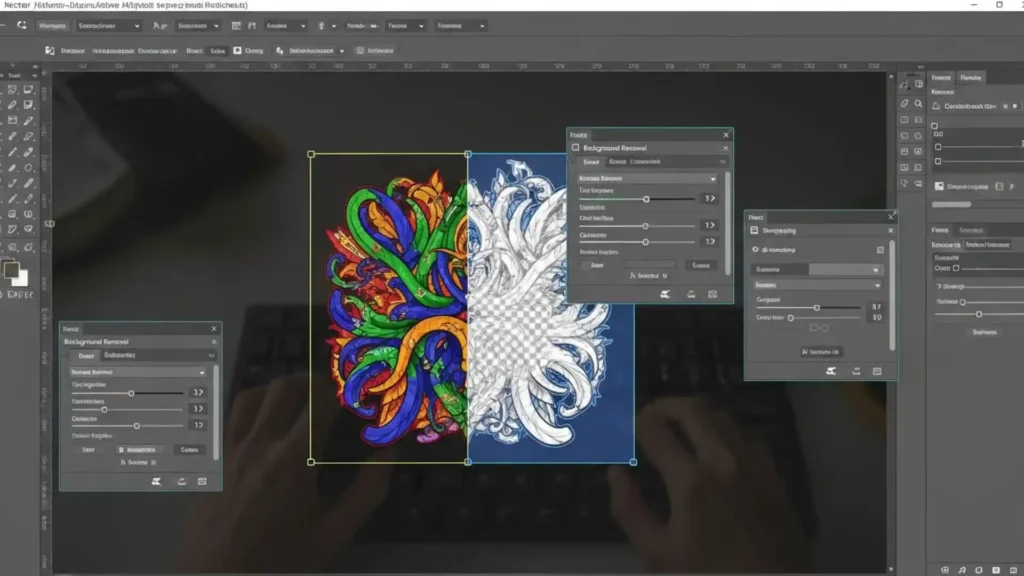The height and width of the screenshot is (576, 1024).
Task: Enable the save checkbox in Background Removal dialog
Action: coord(583,265)
